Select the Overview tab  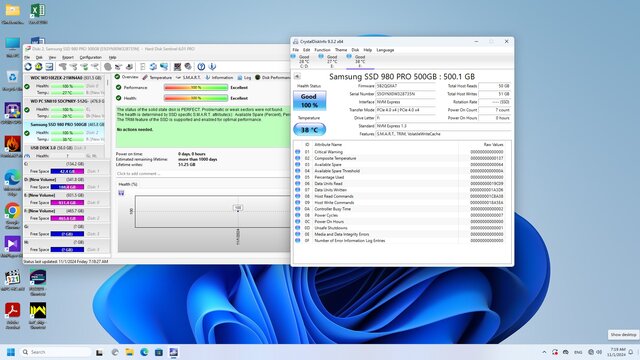click(127, 77)
